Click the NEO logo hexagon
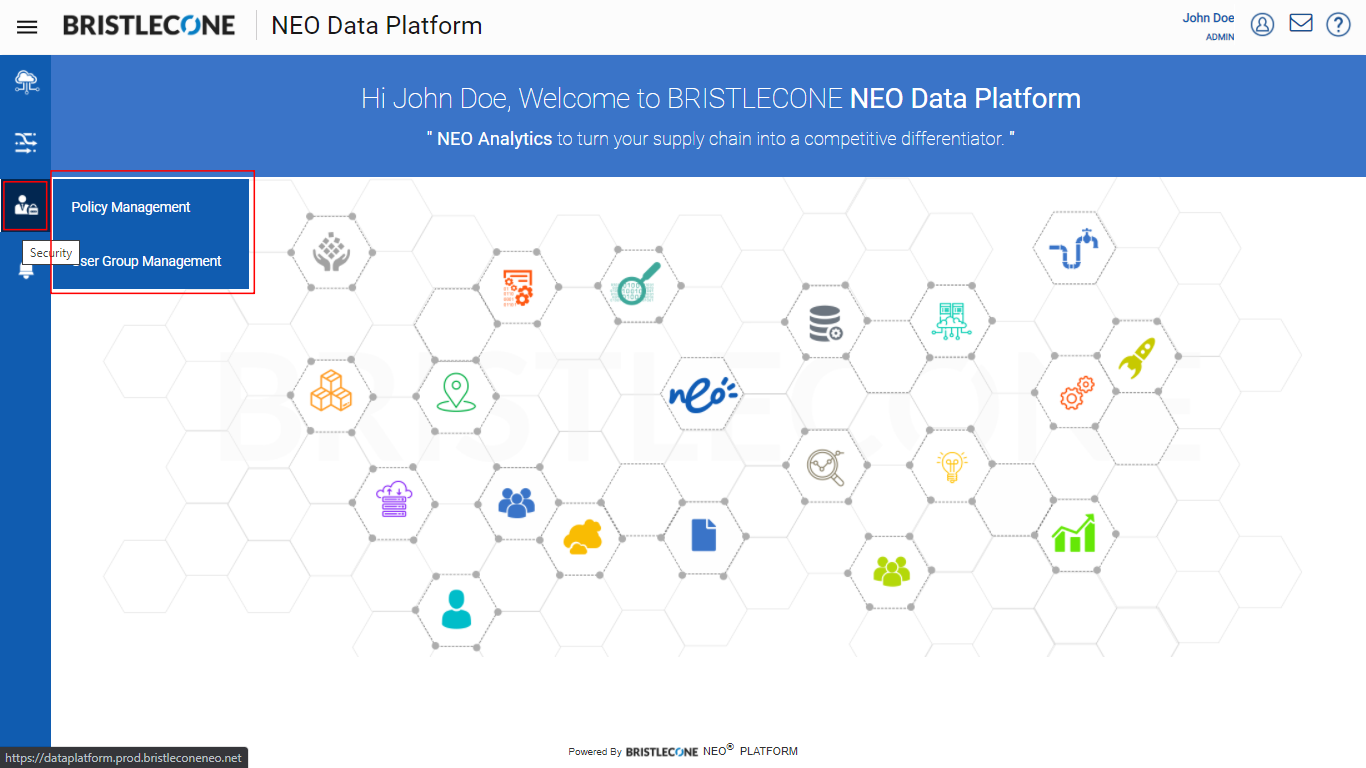Image resolution: width=1366 pixels, height=768 pixels. point(703,393)
